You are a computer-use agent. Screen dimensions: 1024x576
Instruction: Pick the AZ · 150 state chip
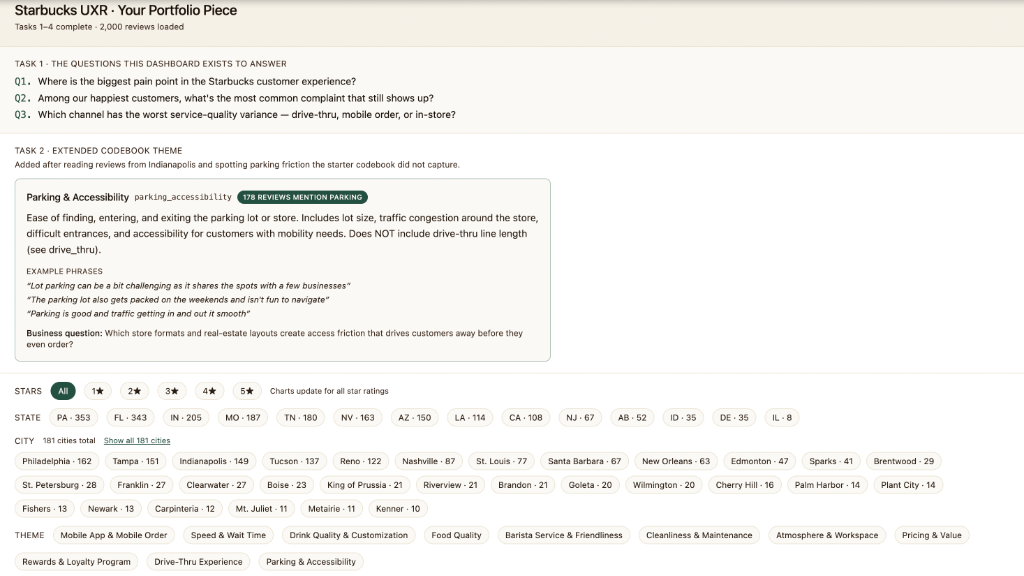tap(415, 418)
